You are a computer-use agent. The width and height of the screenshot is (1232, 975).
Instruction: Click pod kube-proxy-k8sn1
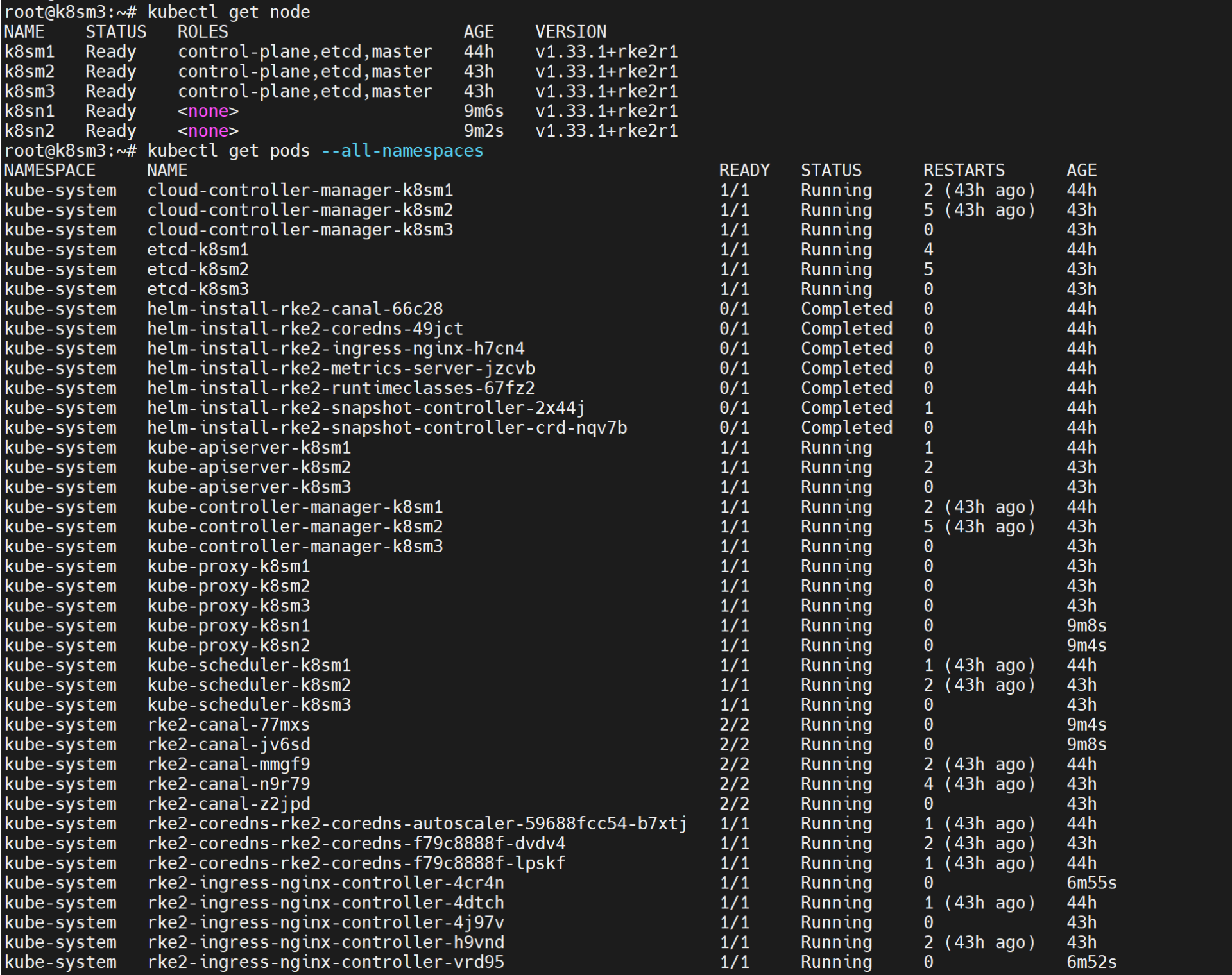tap(228, 626)
